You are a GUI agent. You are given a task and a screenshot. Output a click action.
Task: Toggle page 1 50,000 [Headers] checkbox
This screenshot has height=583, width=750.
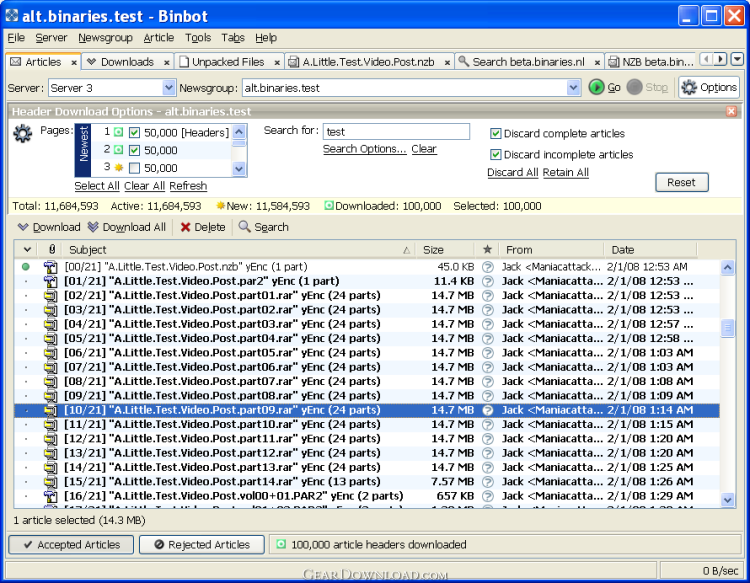point(134,132)
